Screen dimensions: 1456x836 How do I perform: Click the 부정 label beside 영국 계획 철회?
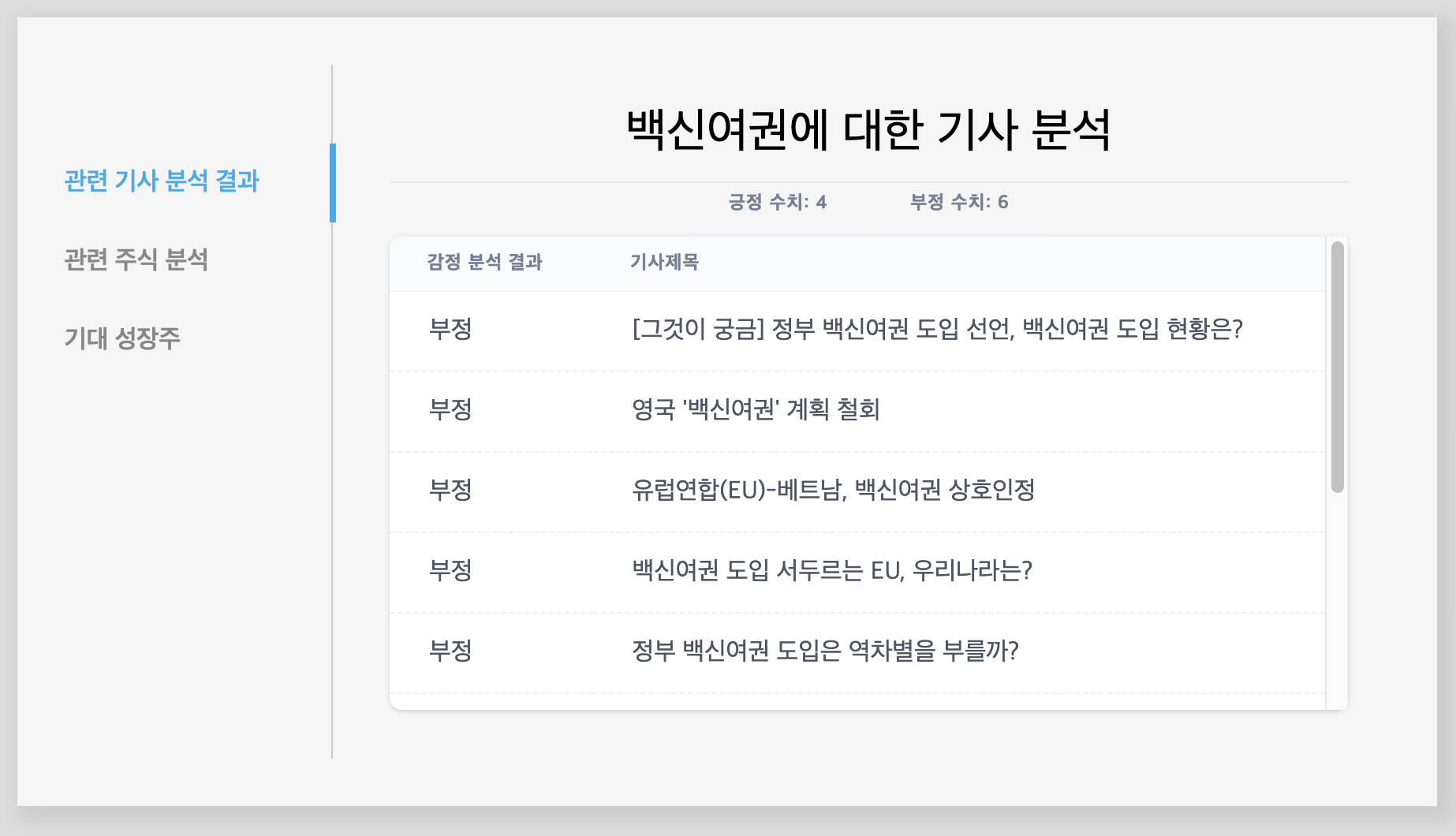click(x=451, y=410)
